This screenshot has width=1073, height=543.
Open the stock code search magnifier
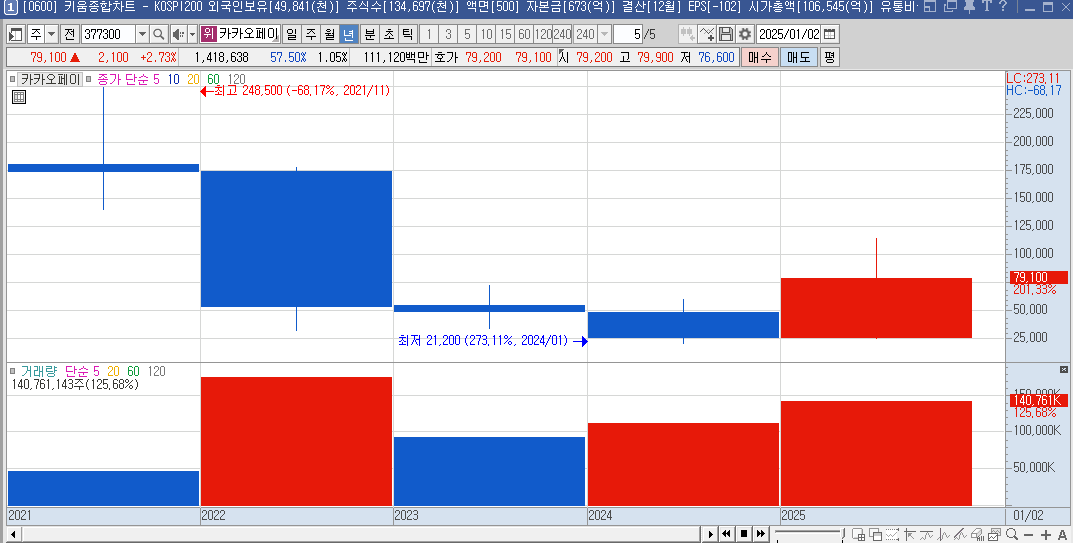[x=158, y=34]
